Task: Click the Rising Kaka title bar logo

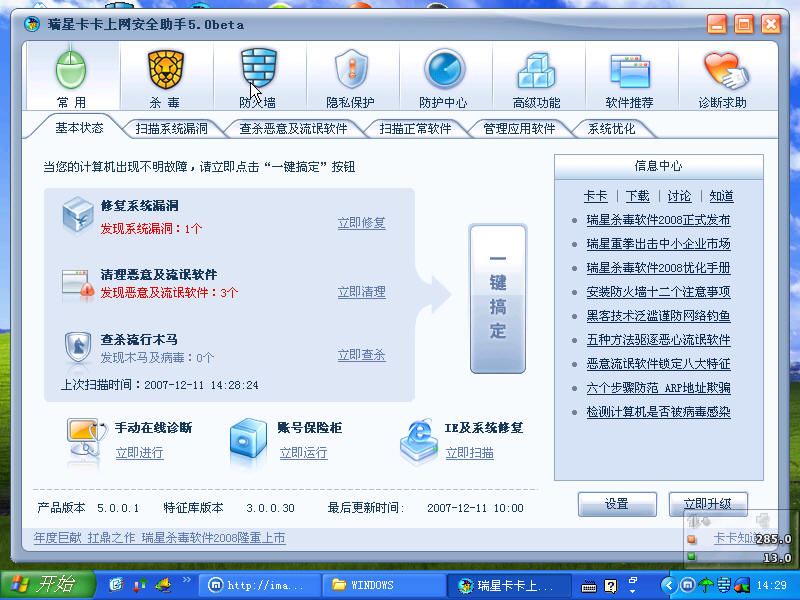Action: (32, 24)
